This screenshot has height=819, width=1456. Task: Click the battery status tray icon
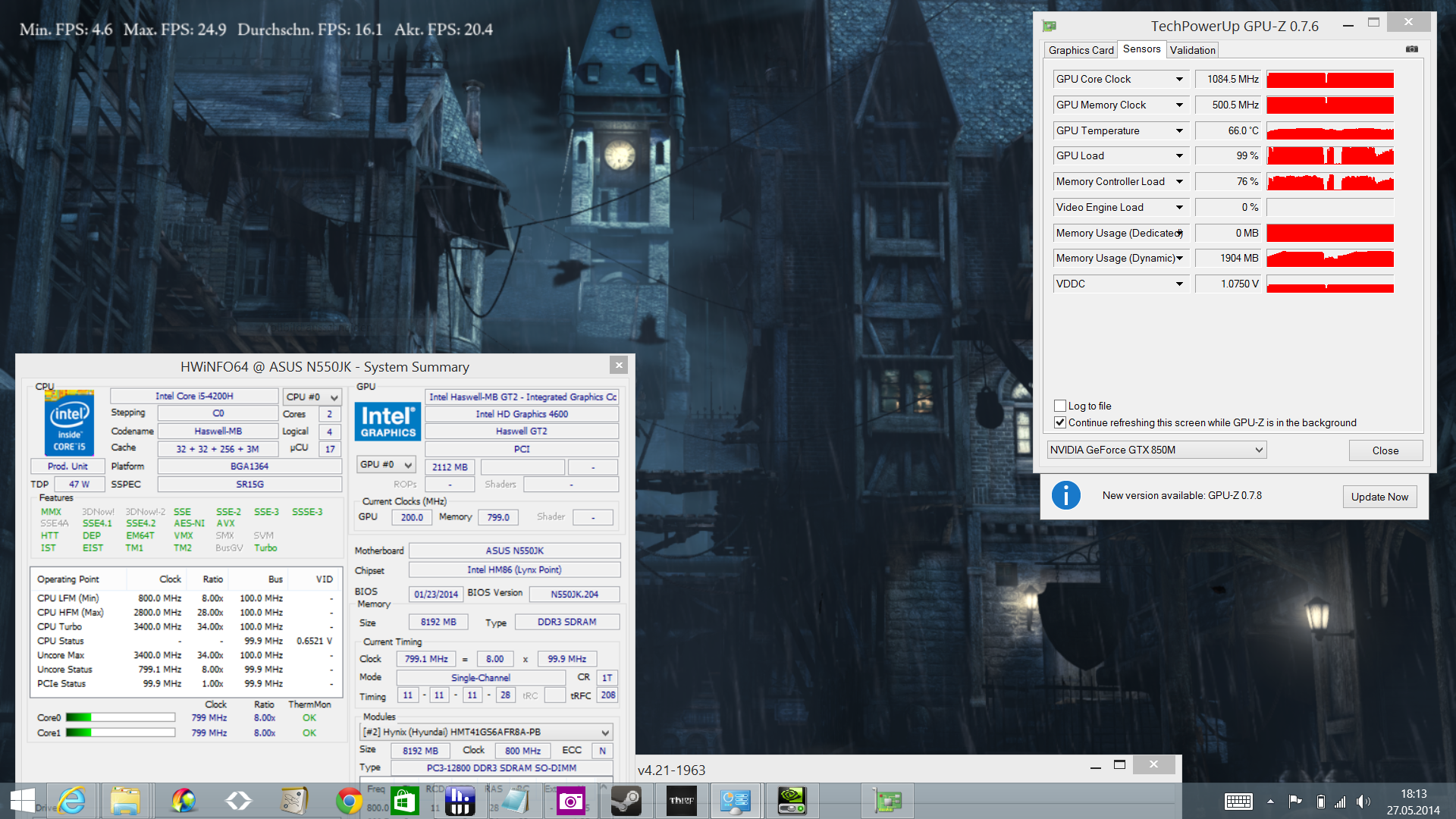point(1321,802)
